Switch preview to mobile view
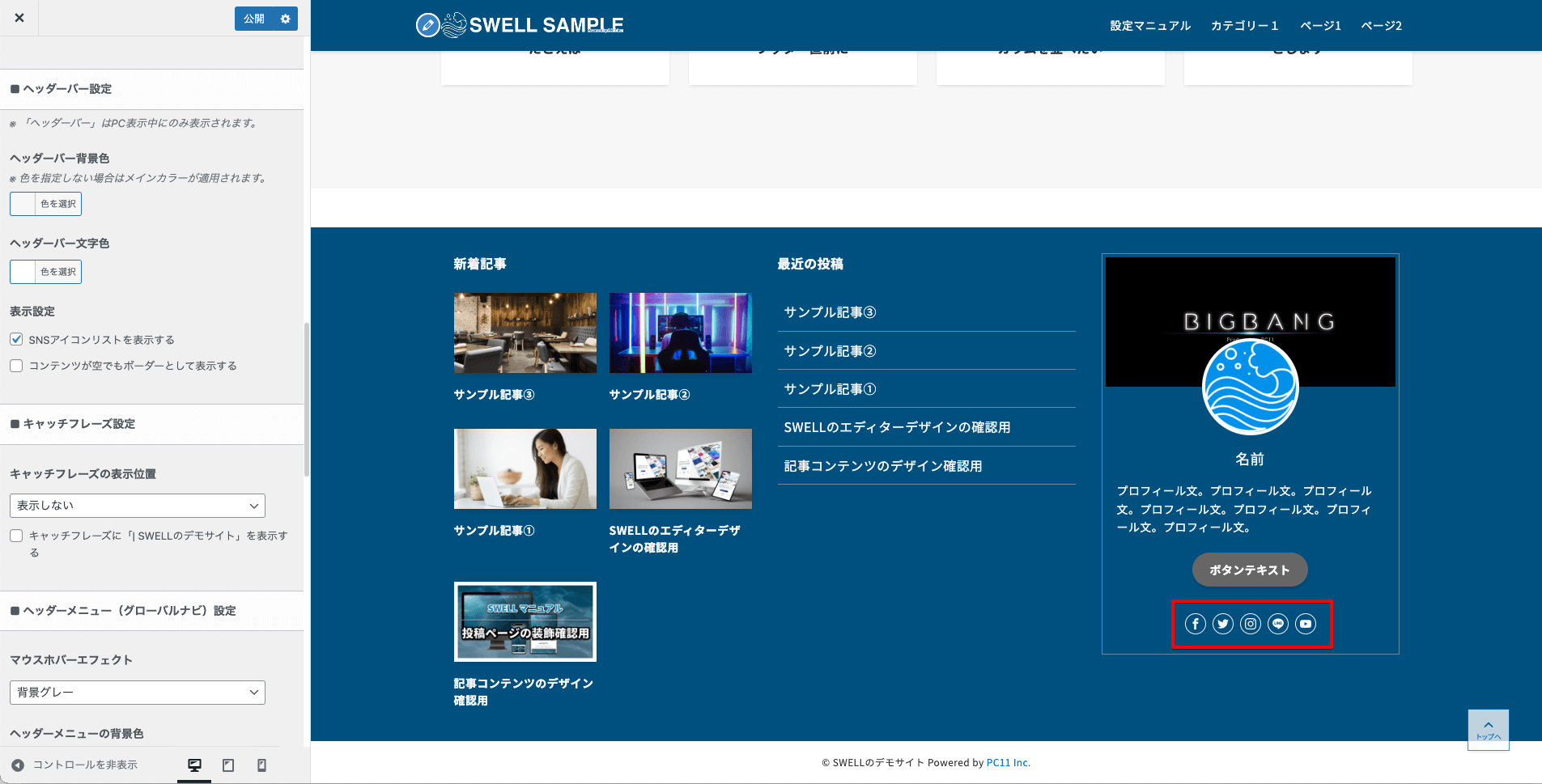Viewport: 1542px width, 784px height. (261, 765)
